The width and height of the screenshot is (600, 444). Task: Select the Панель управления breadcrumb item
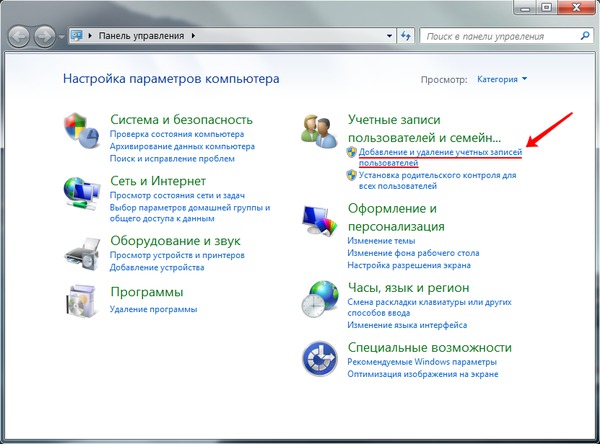click(x=141, y=36)
